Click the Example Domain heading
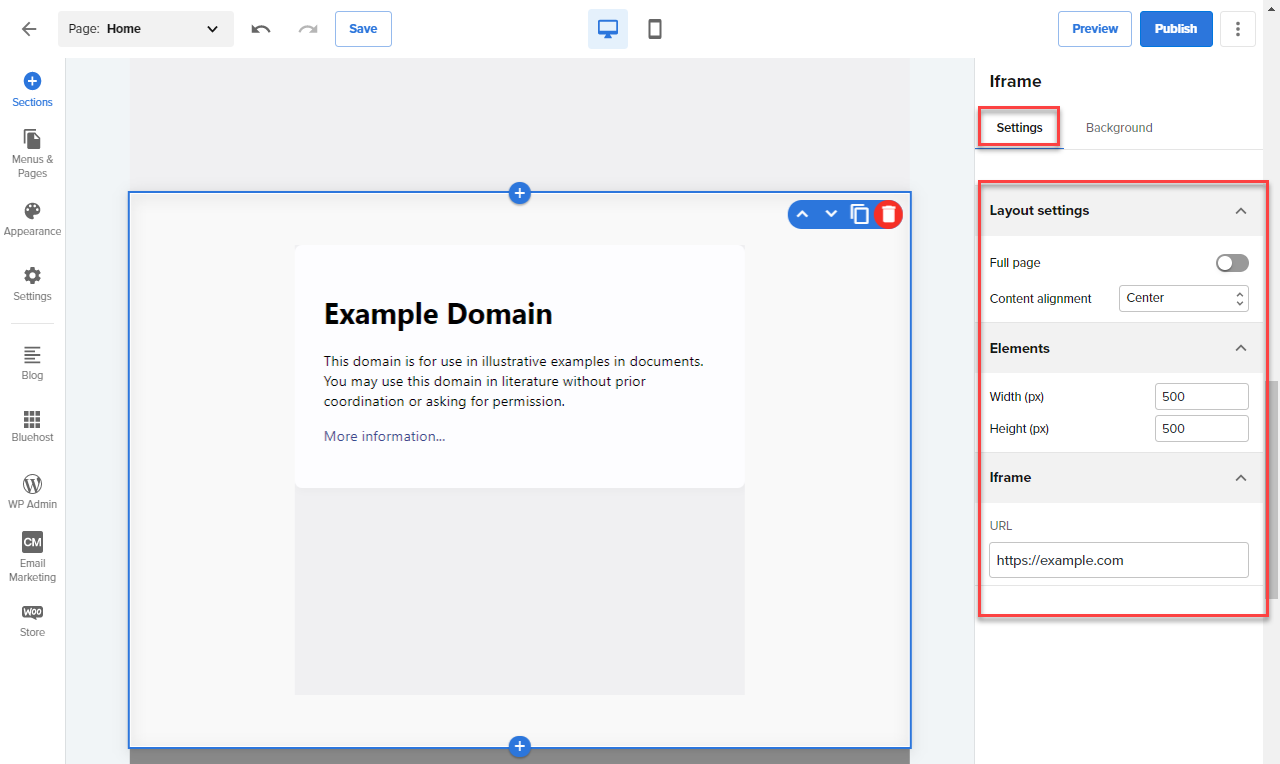This screenshot has width=1280, height=764. click(438, 314)
